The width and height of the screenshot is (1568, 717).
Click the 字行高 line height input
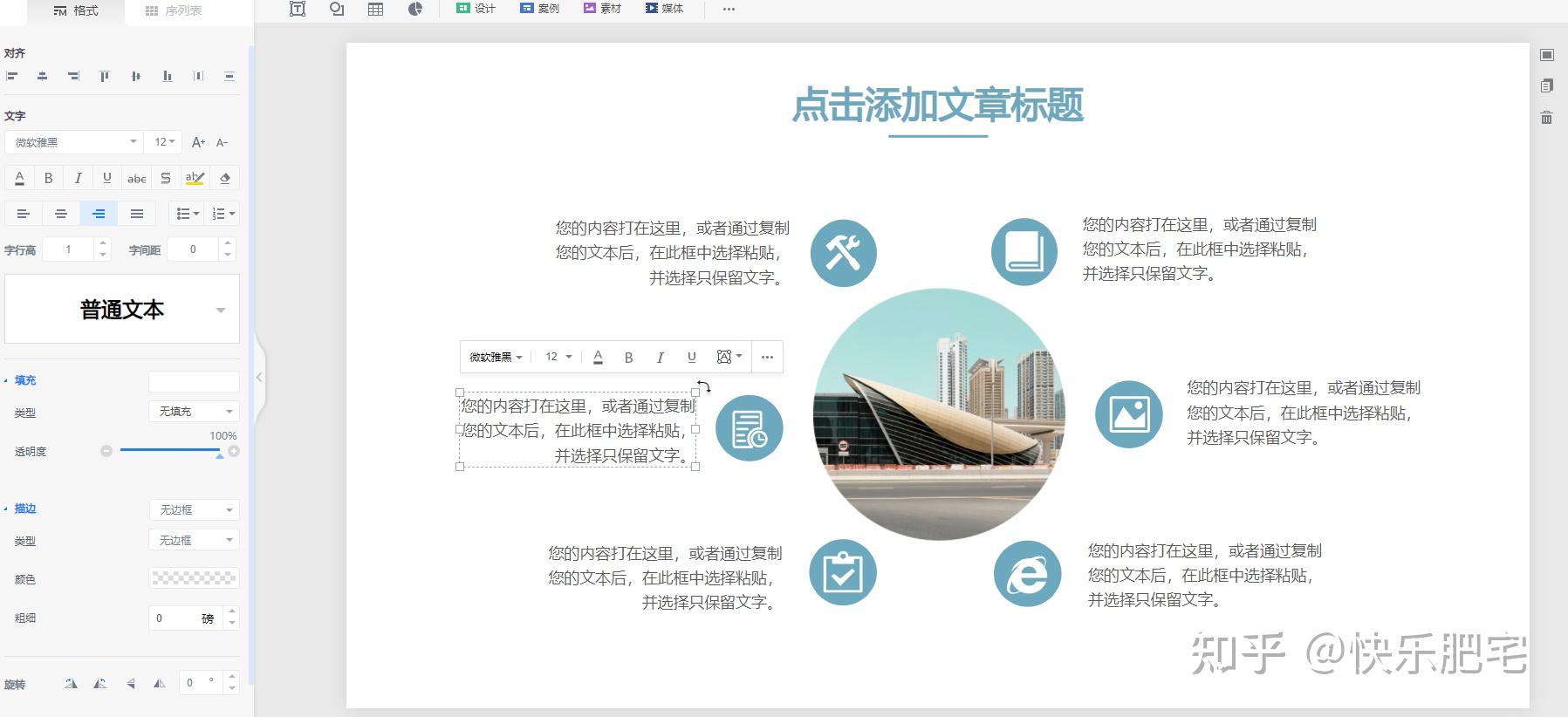(69, 249)
